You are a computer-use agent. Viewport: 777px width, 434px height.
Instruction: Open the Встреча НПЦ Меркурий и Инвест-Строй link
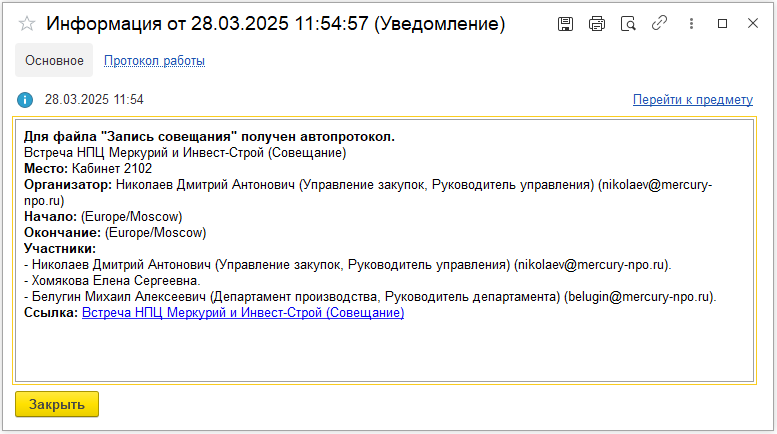pos(243,313)
